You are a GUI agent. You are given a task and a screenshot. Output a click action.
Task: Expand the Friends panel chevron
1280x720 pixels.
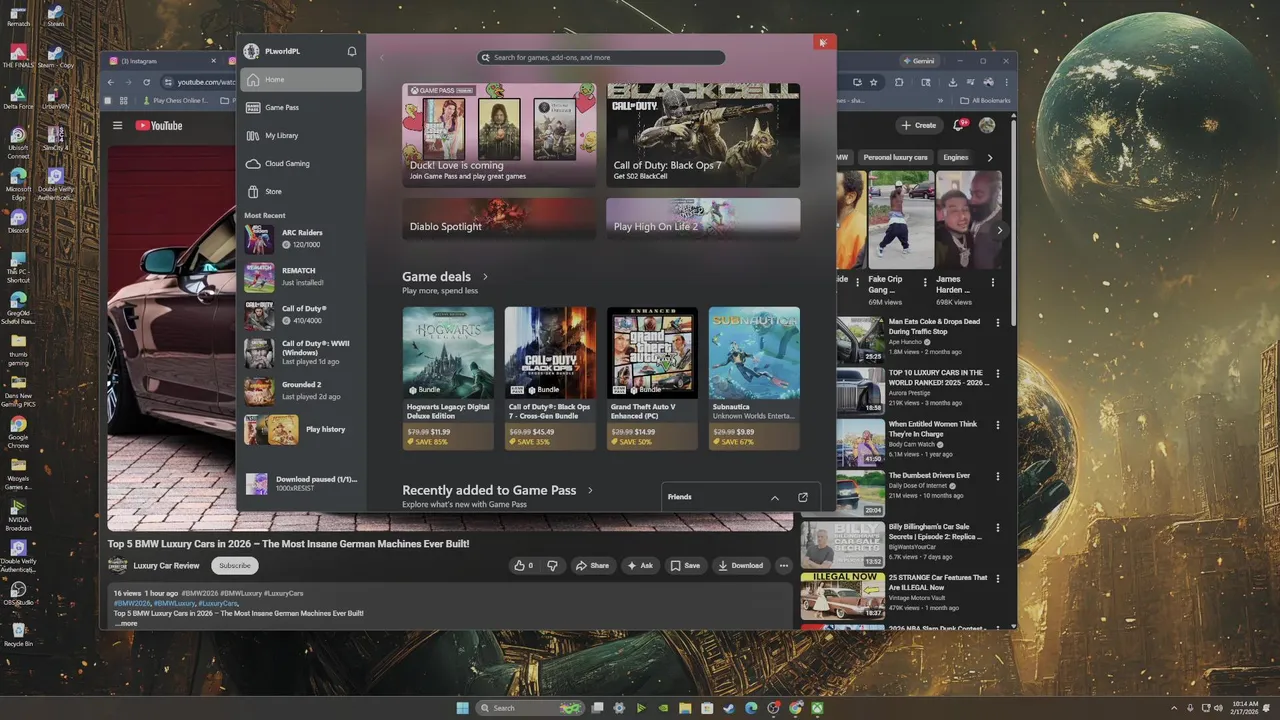(x=775, y=497)
